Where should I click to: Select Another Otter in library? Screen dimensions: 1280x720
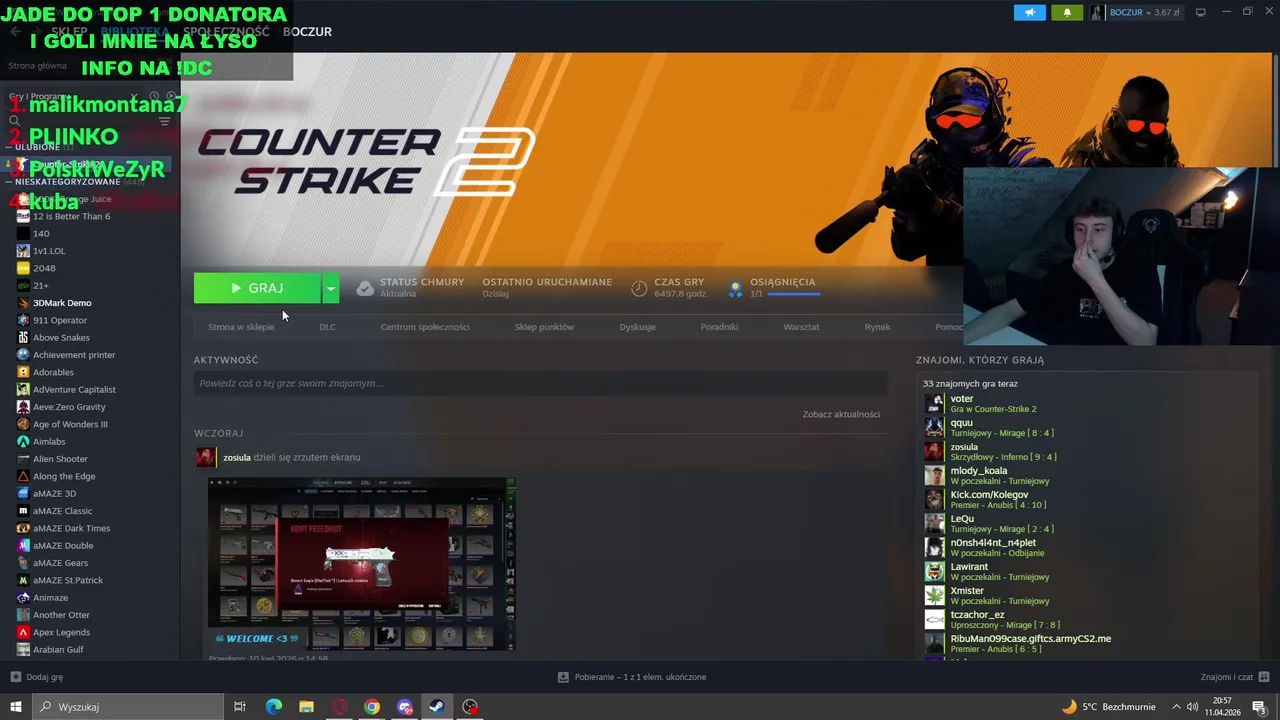pyautogui.click(x=61, y=615)
